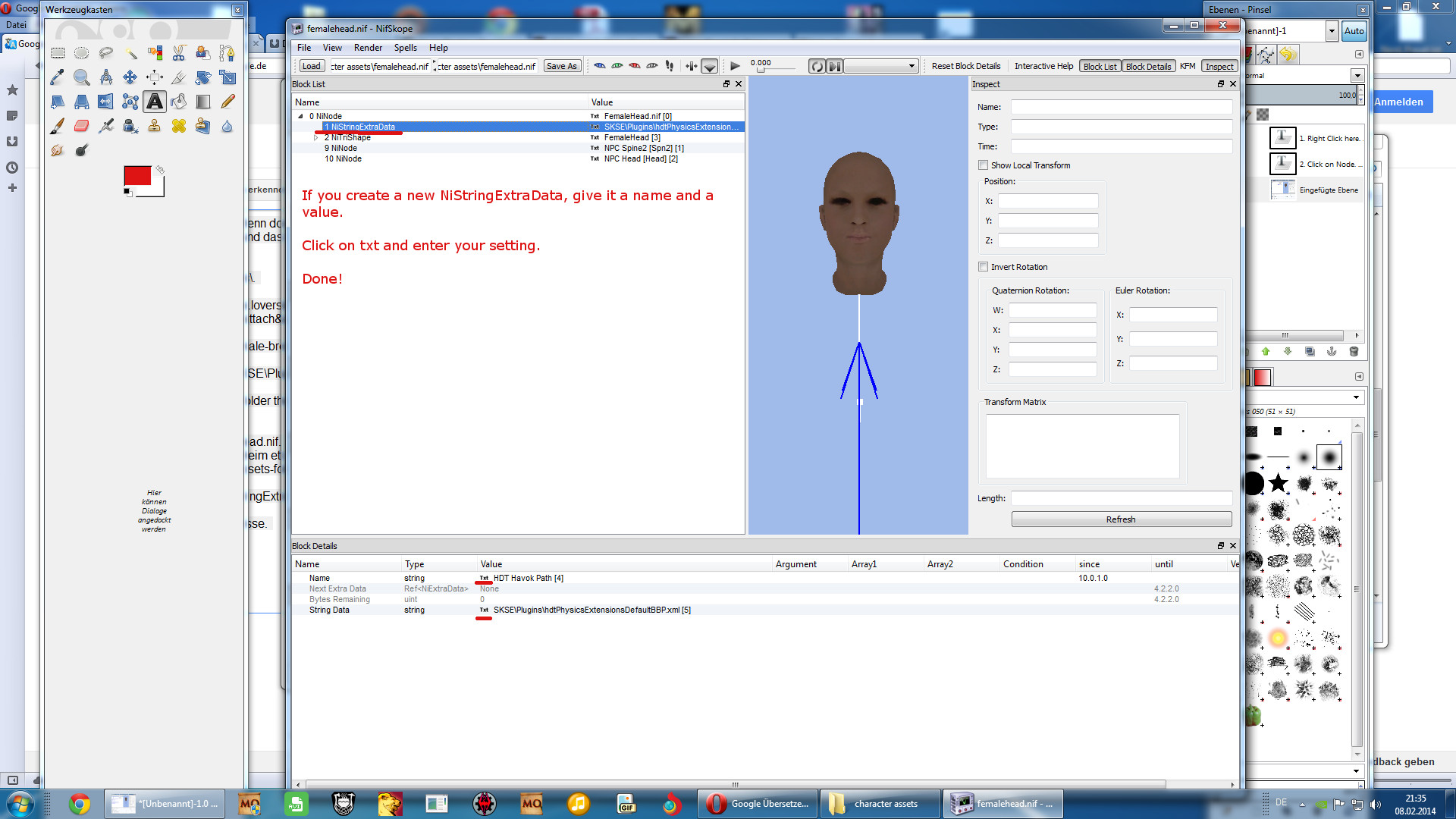Pick the Crop knife tool
Screen dimensions: 1456x819
pyautogui.click(x=179, y=77)
